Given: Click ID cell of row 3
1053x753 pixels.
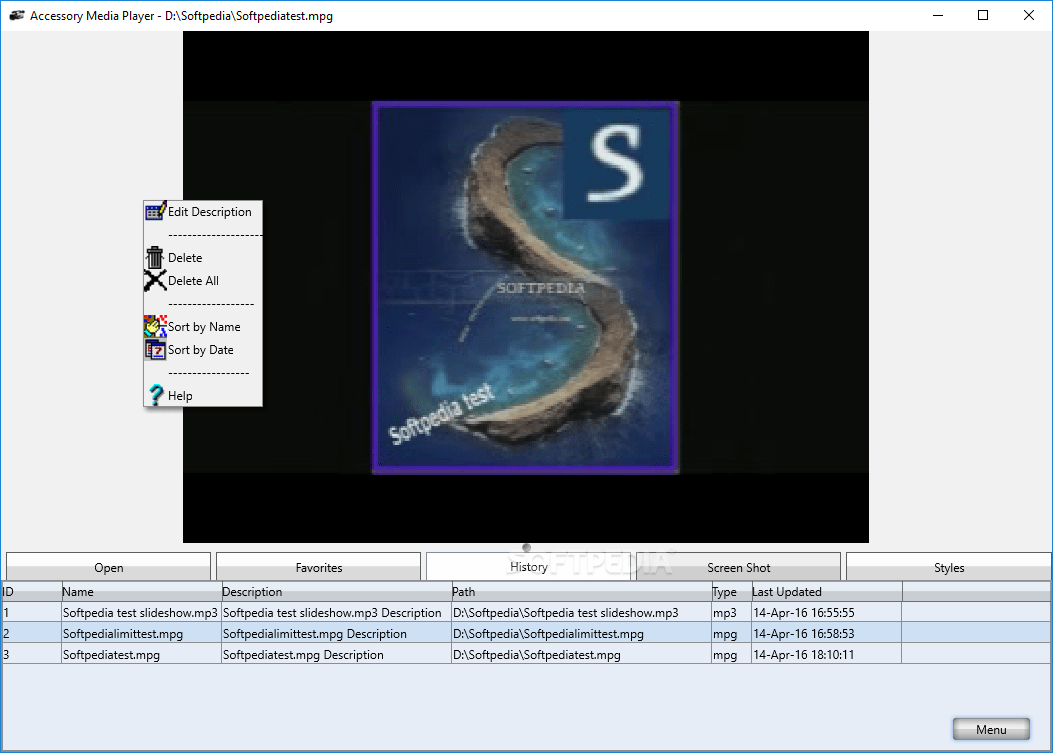Looking at the screenshot, I should 32,655.
